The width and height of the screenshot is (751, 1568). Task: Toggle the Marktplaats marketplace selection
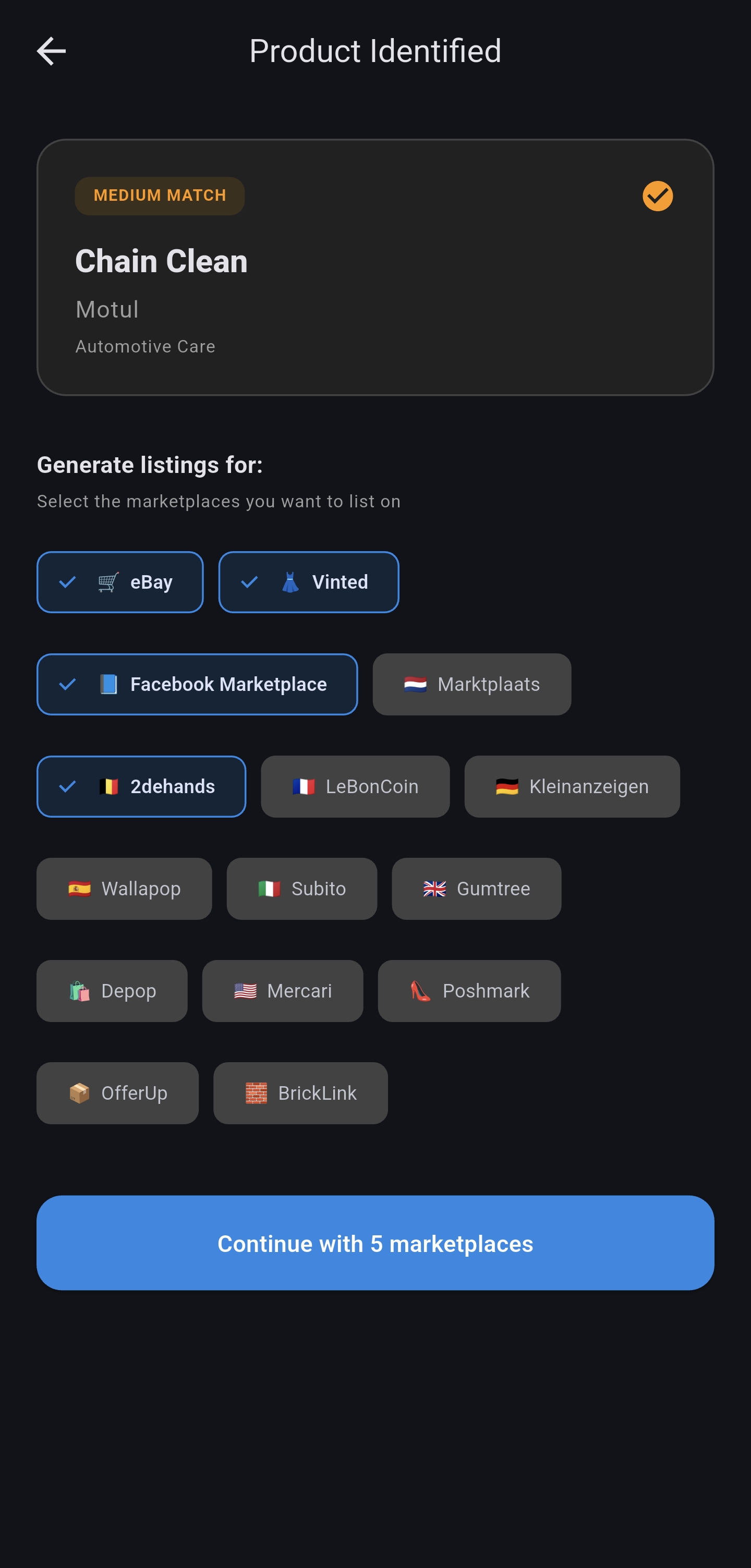click(x=471, y=684)
